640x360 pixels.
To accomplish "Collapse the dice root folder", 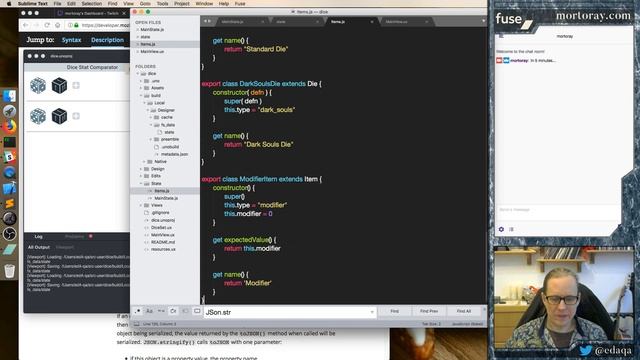I will click(138, 74).
